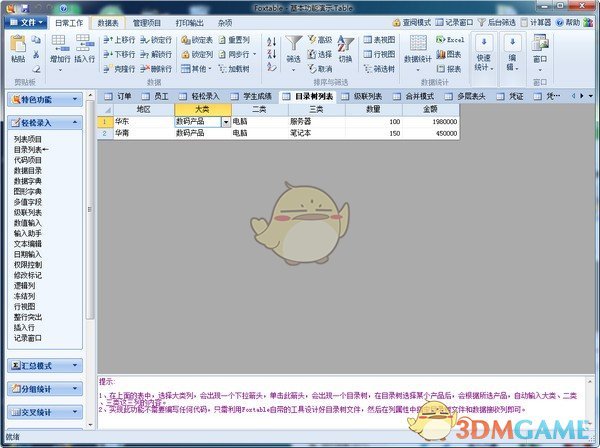Click 上移行 move row up
Screen dimensions: 600x448
pyautogui.click(x=119, y=40)
